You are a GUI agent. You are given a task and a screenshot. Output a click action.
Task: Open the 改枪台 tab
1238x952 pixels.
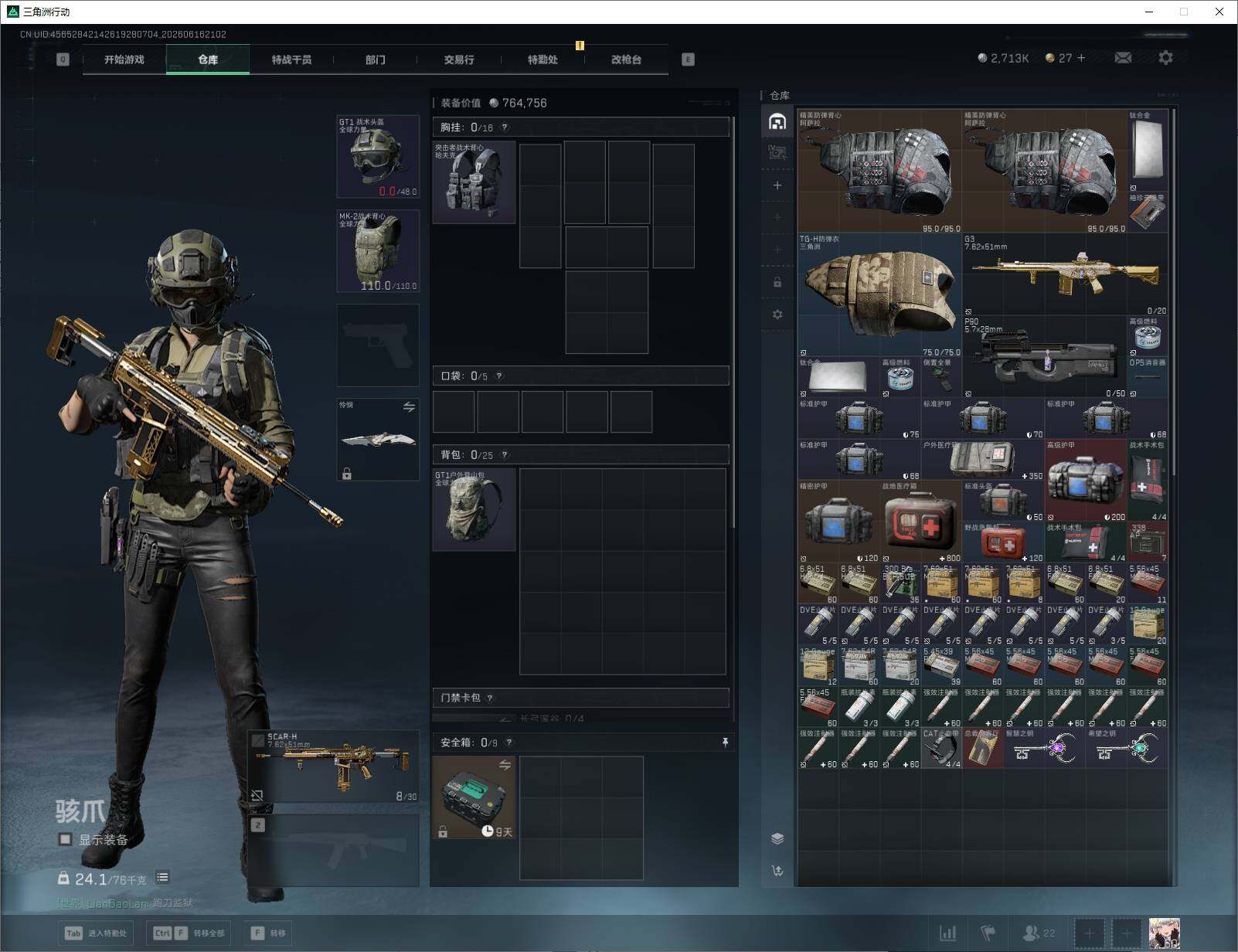point(626,59)
